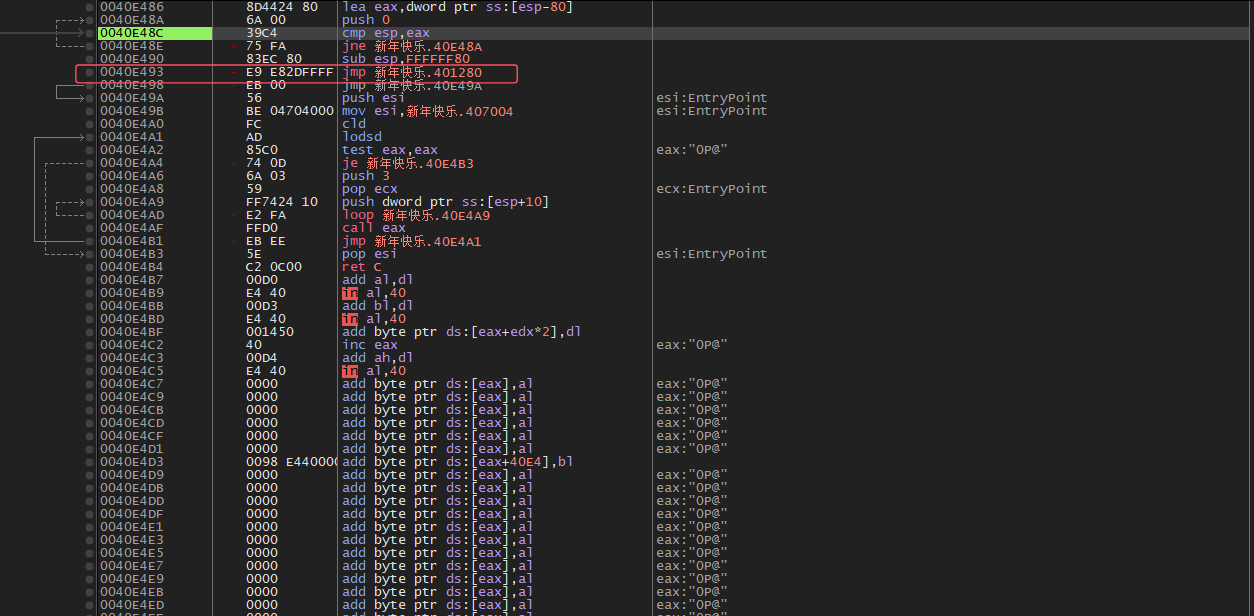This screenshot has height=616, width=1254.
Task: Click the cld instruction
Action: [x=354, y=124]
